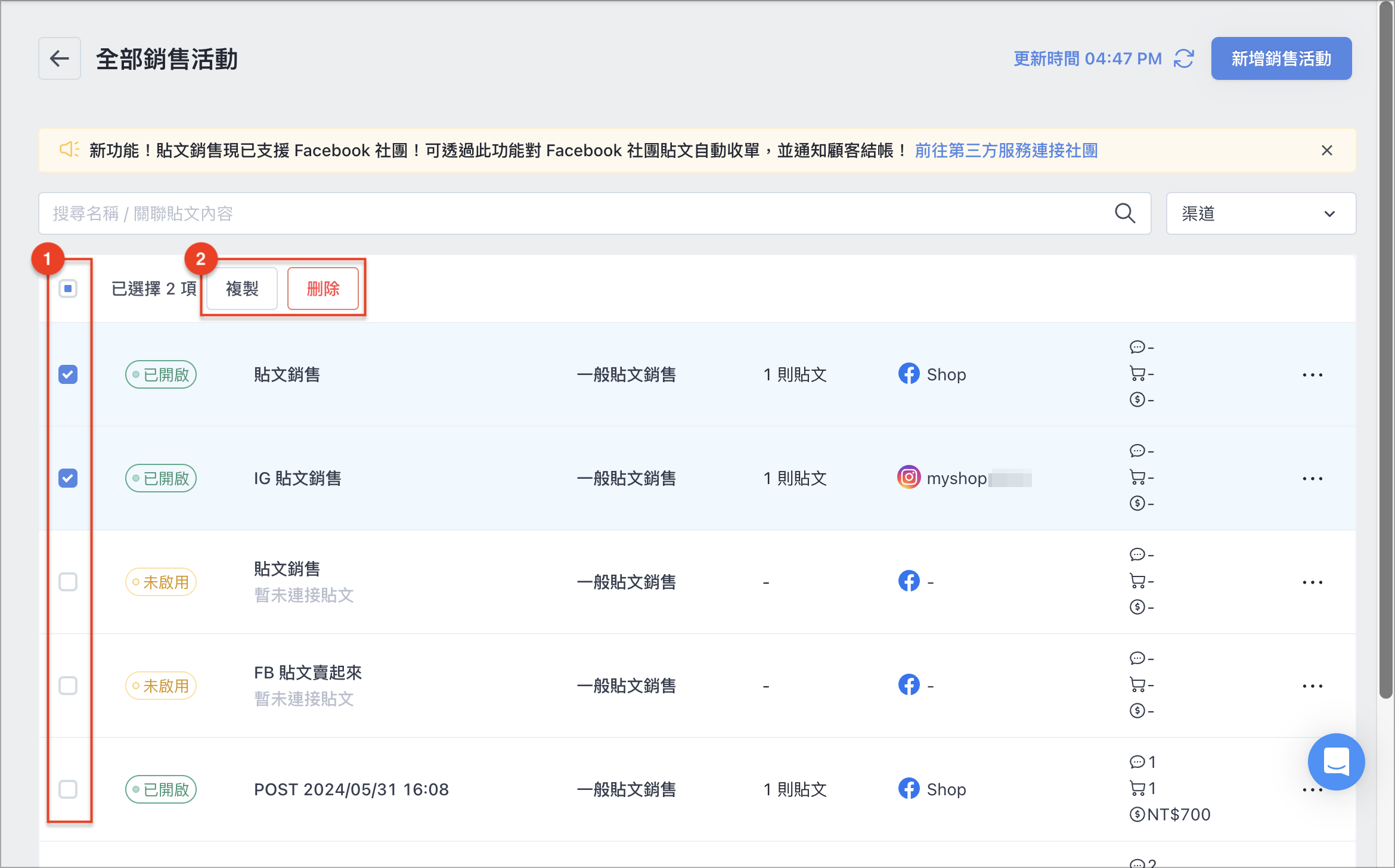This screenshot has width=1395, height=868.
Task: Dismiss the new feature announcement banner
Action: [x=1326, y=150]
